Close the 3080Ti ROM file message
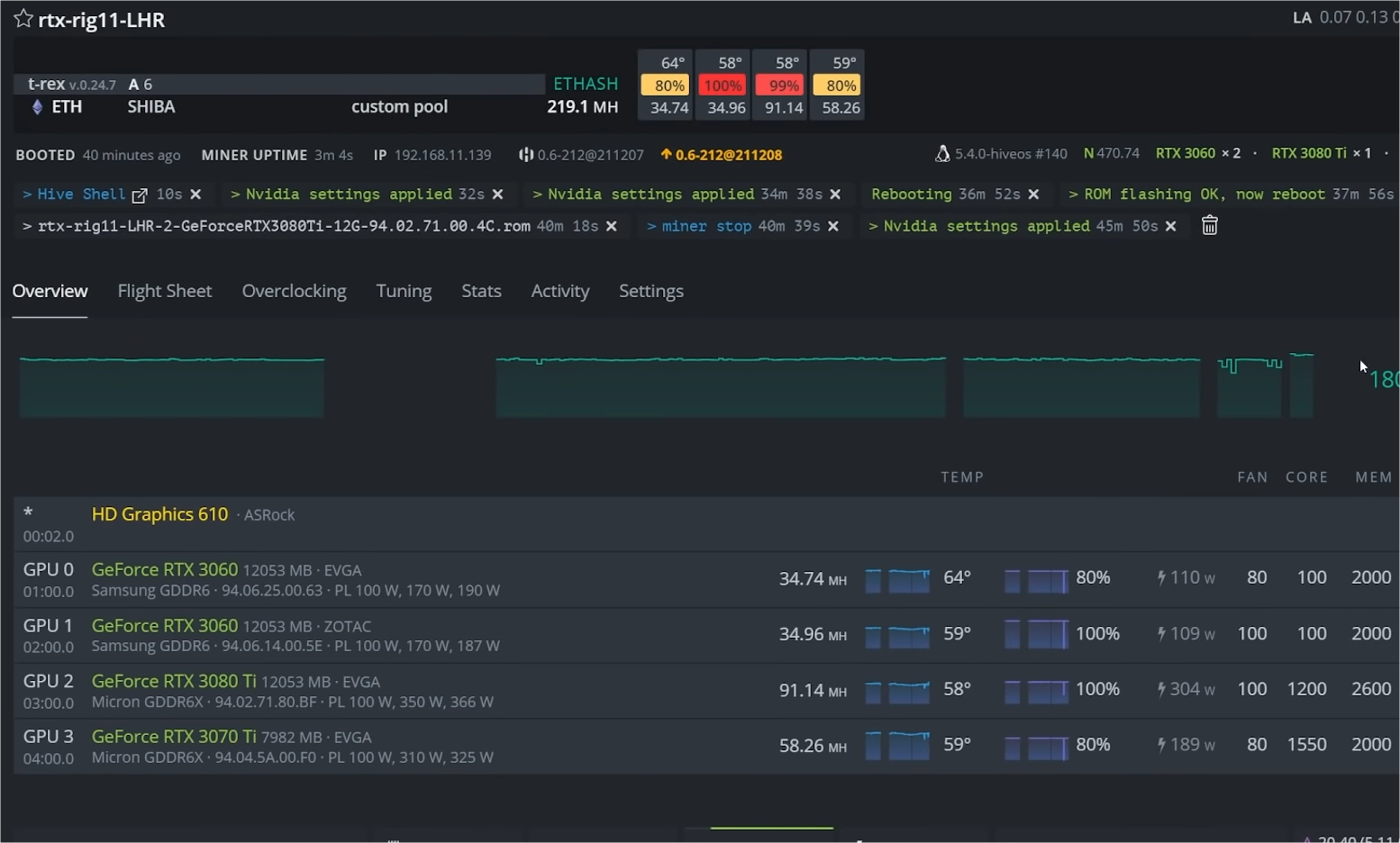 (x=612, y=226)
